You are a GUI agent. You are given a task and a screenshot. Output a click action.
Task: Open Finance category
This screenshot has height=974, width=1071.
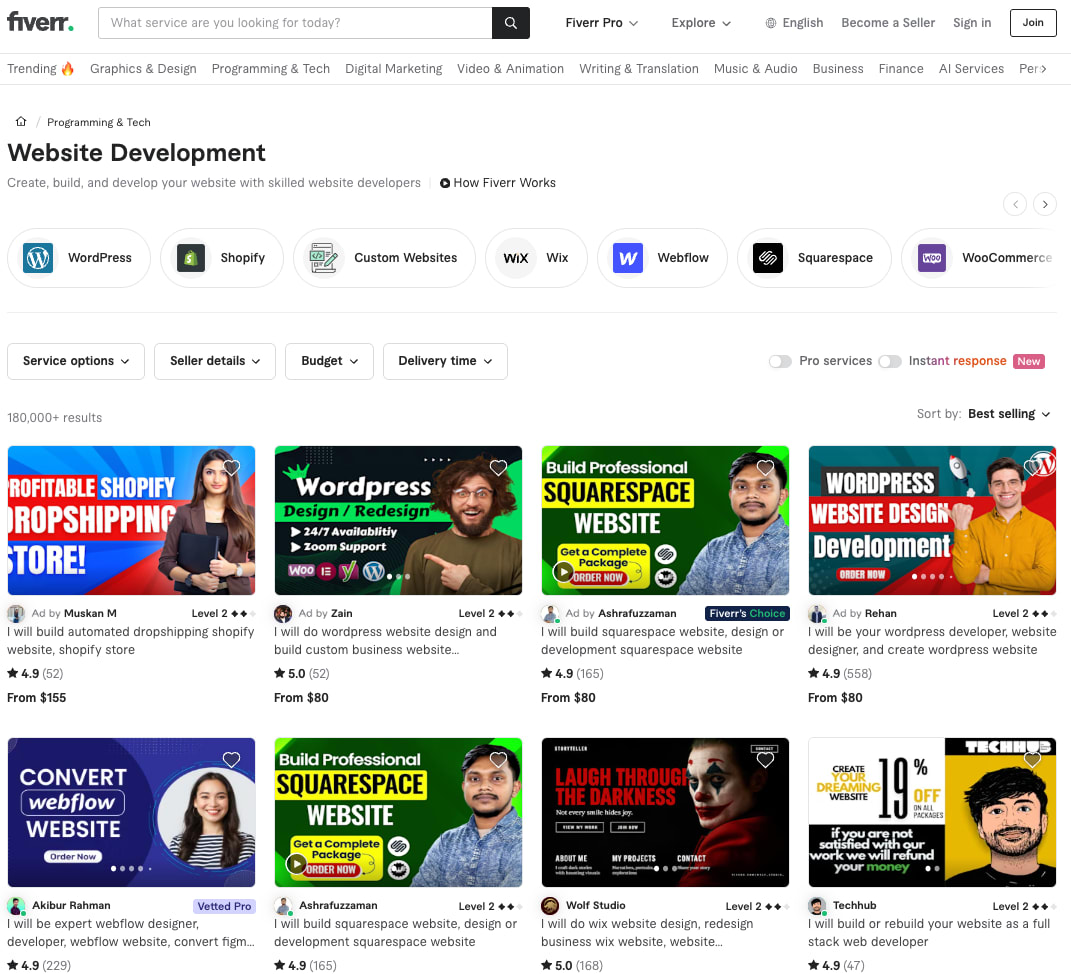901,68
